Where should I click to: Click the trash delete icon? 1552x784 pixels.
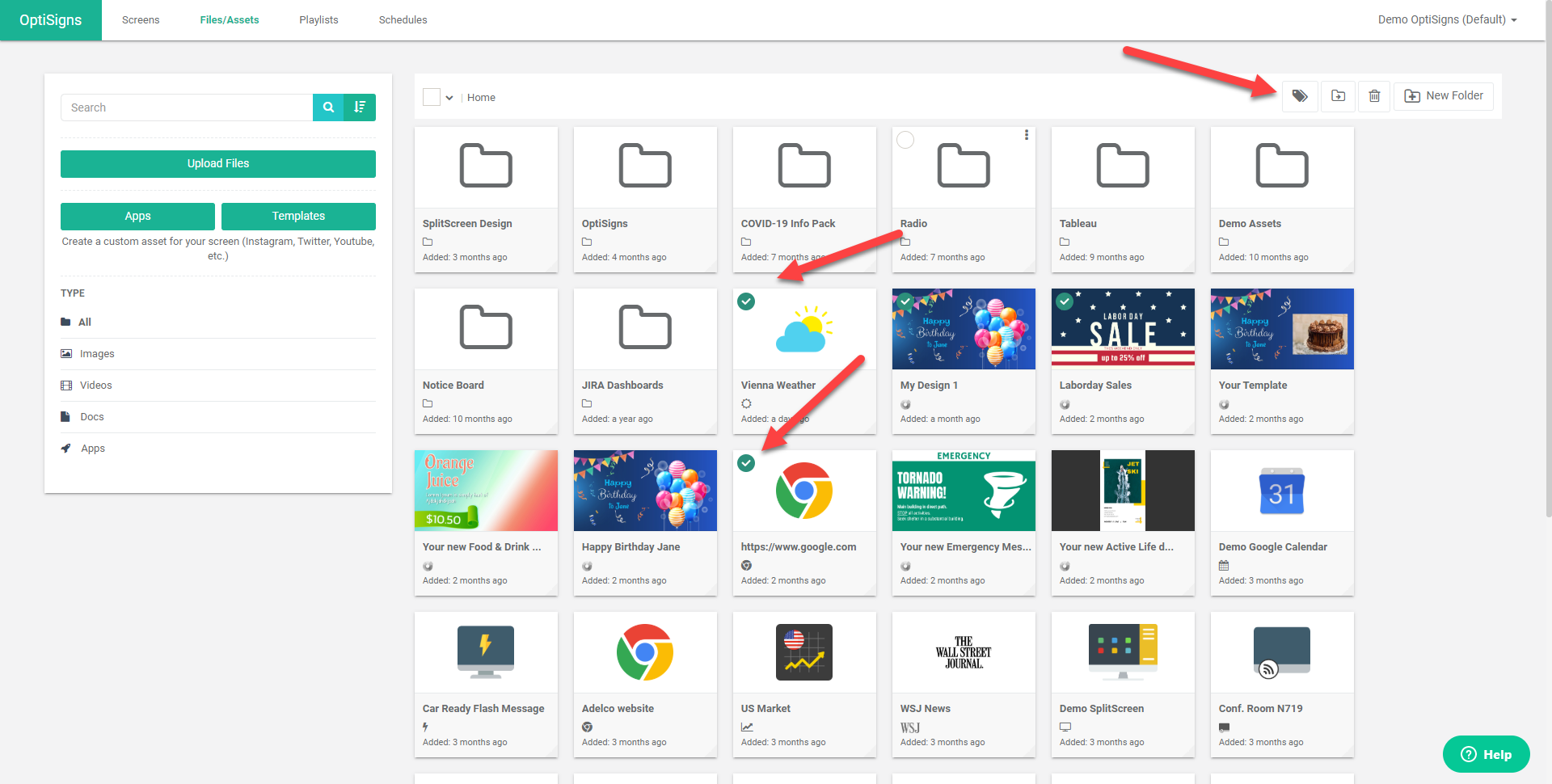(x=1374, y=96)
